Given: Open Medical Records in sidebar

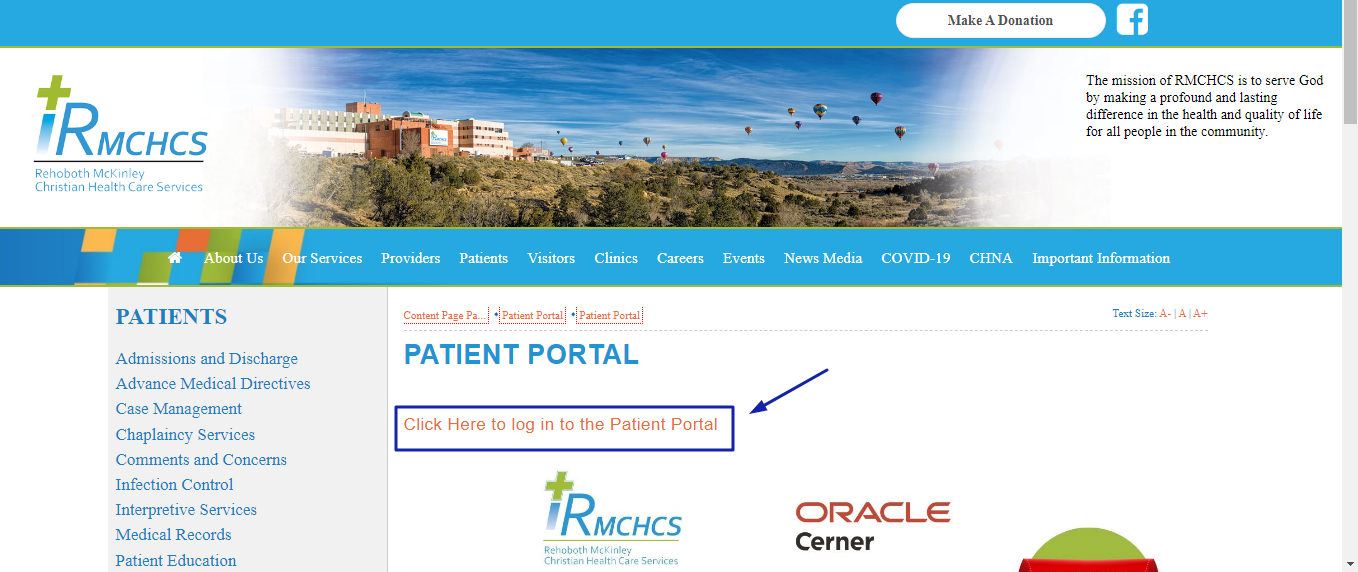Looking at the screenshot, I should point(173,534).
